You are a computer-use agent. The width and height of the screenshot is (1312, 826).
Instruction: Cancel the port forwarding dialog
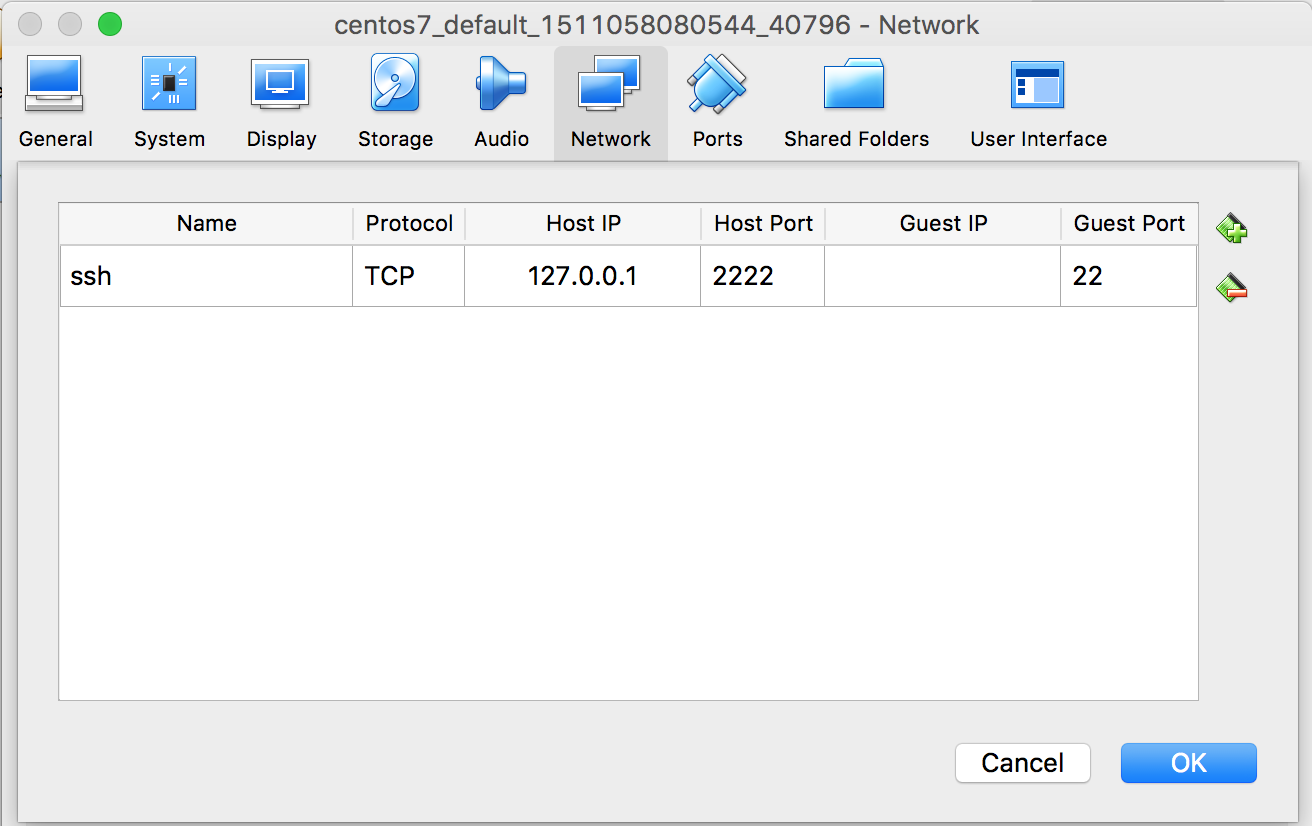point(1022,763)
